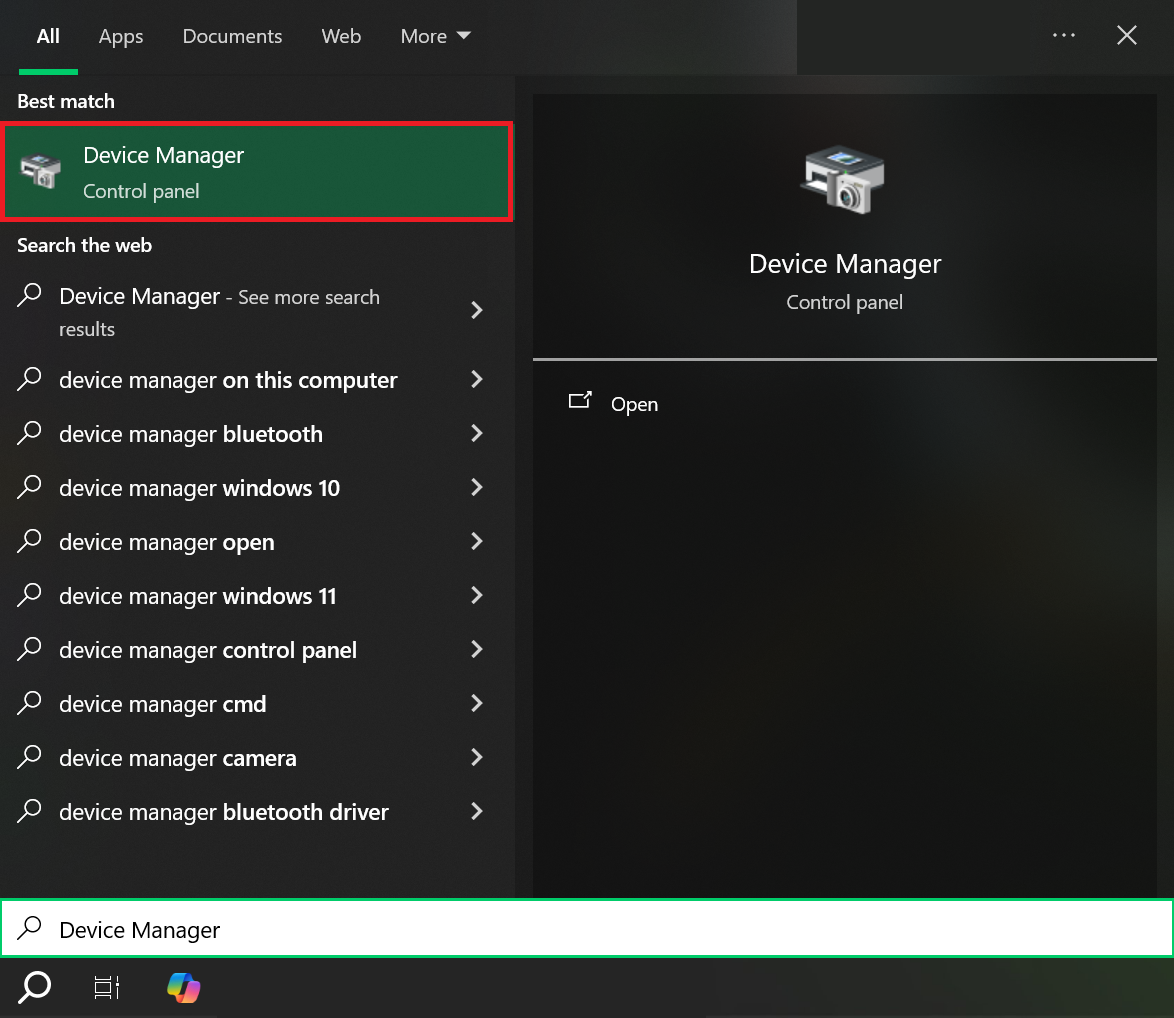The image size is (1174, 1018).
Task: Close the search panel with X
Action: 1127,36
